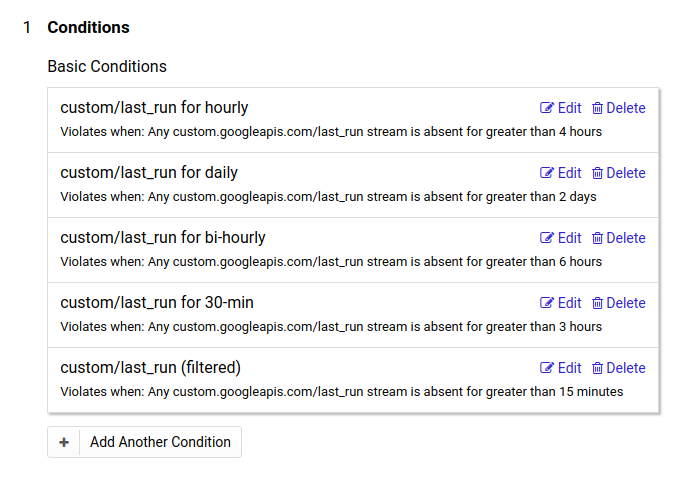This screenshot has height=478, width=698.
Task: Click the trash icon for 30-min condition
Action: point(597,303)
